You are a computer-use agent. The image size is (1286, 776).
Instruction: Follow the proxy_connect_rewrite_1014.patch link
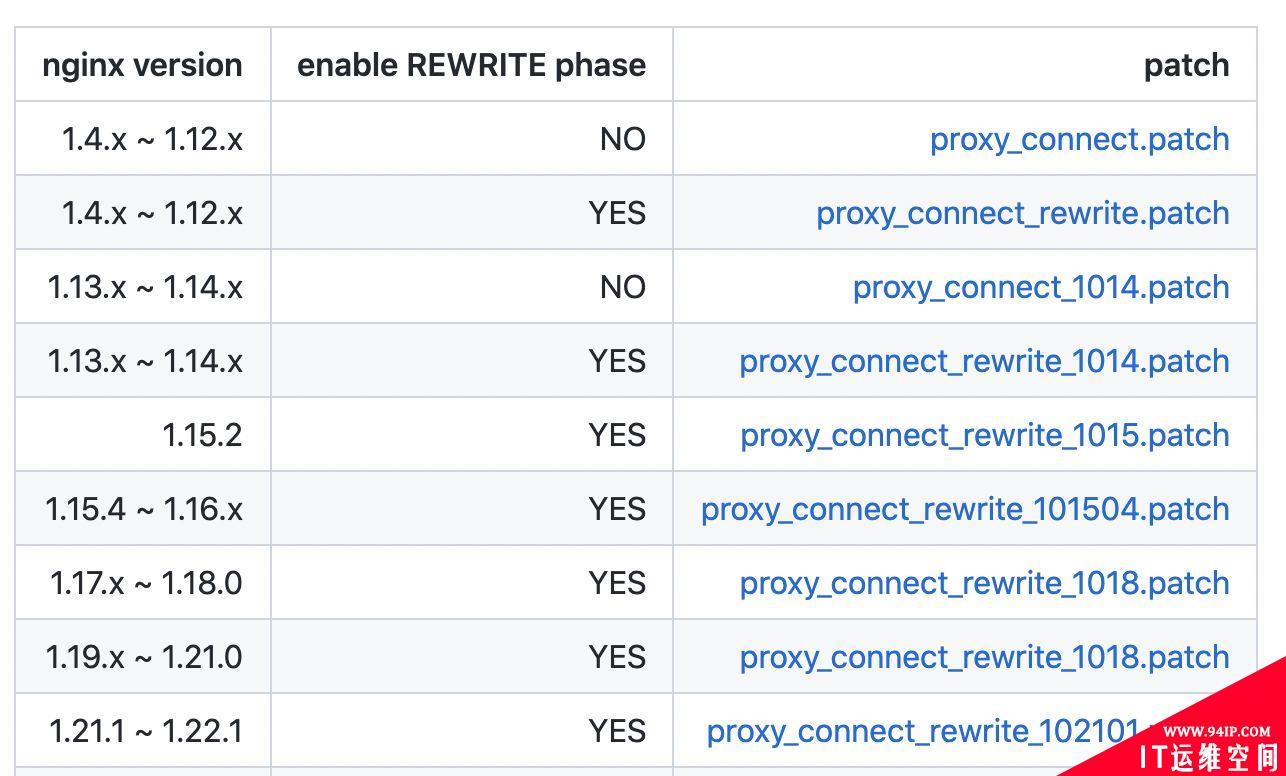coord(985,361)
